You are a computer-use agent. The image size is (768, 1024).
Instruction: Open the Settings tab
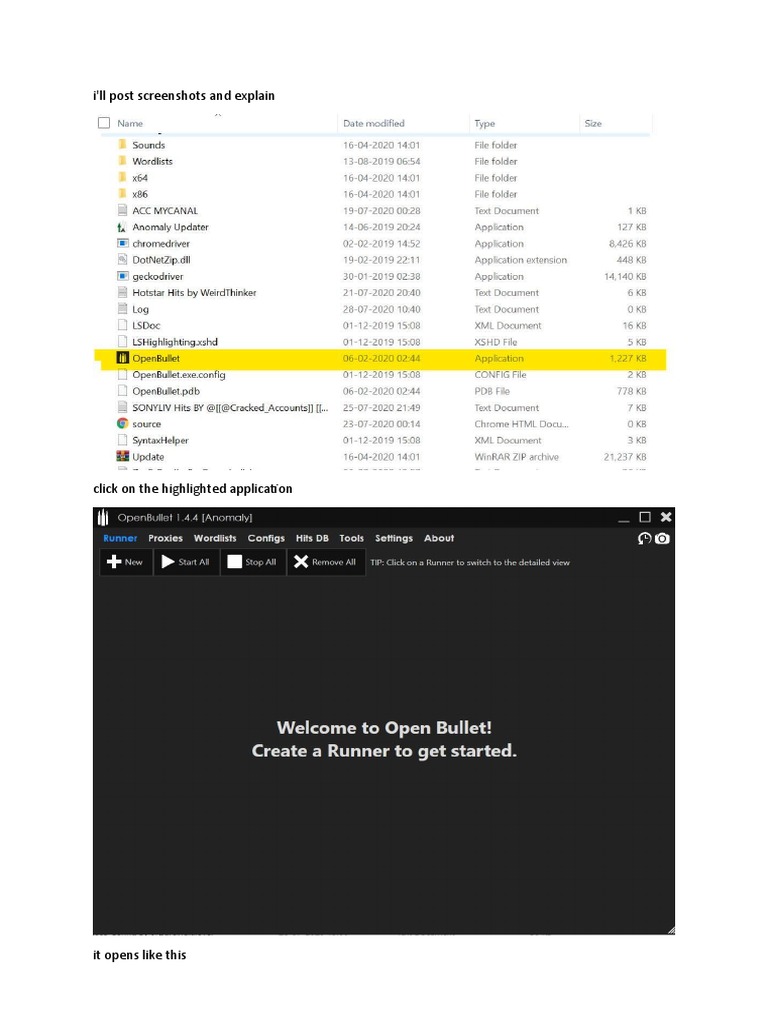point(394,538)
